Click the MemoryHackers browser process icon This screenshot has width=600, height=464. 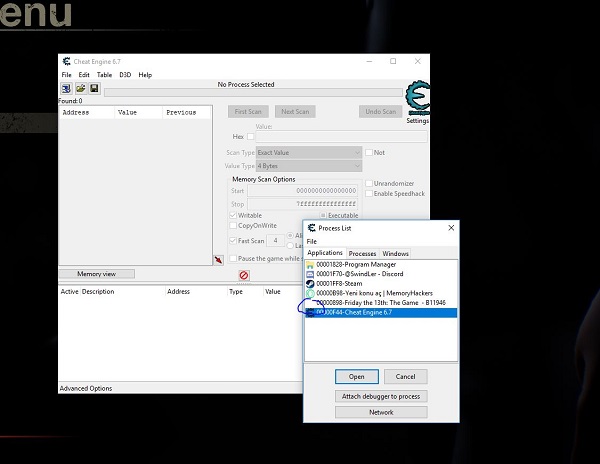point(310,293)
